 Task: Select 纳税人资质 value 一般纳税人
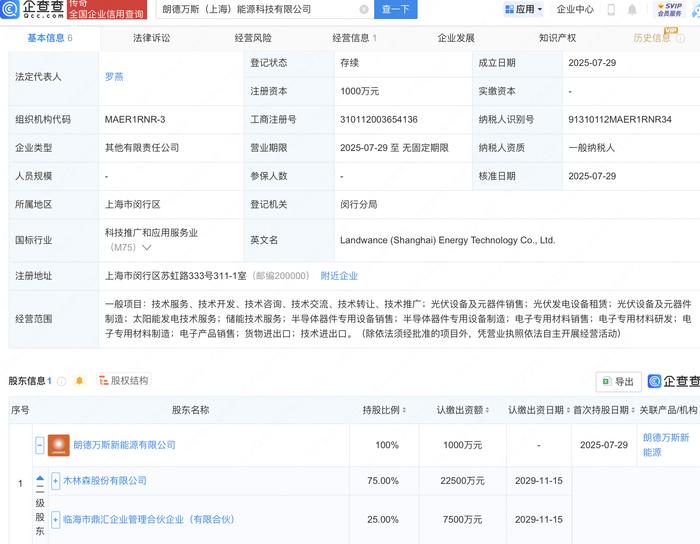592,148
